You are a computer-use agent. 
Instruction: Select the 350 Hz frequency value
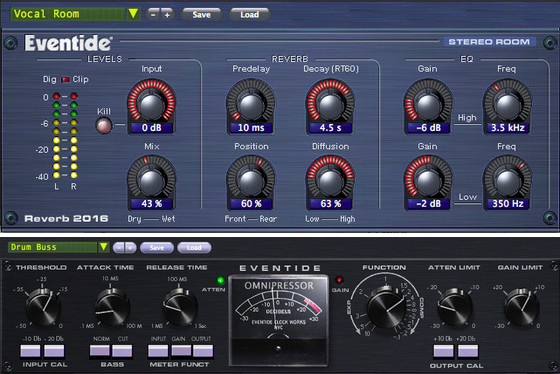[508, 204]
